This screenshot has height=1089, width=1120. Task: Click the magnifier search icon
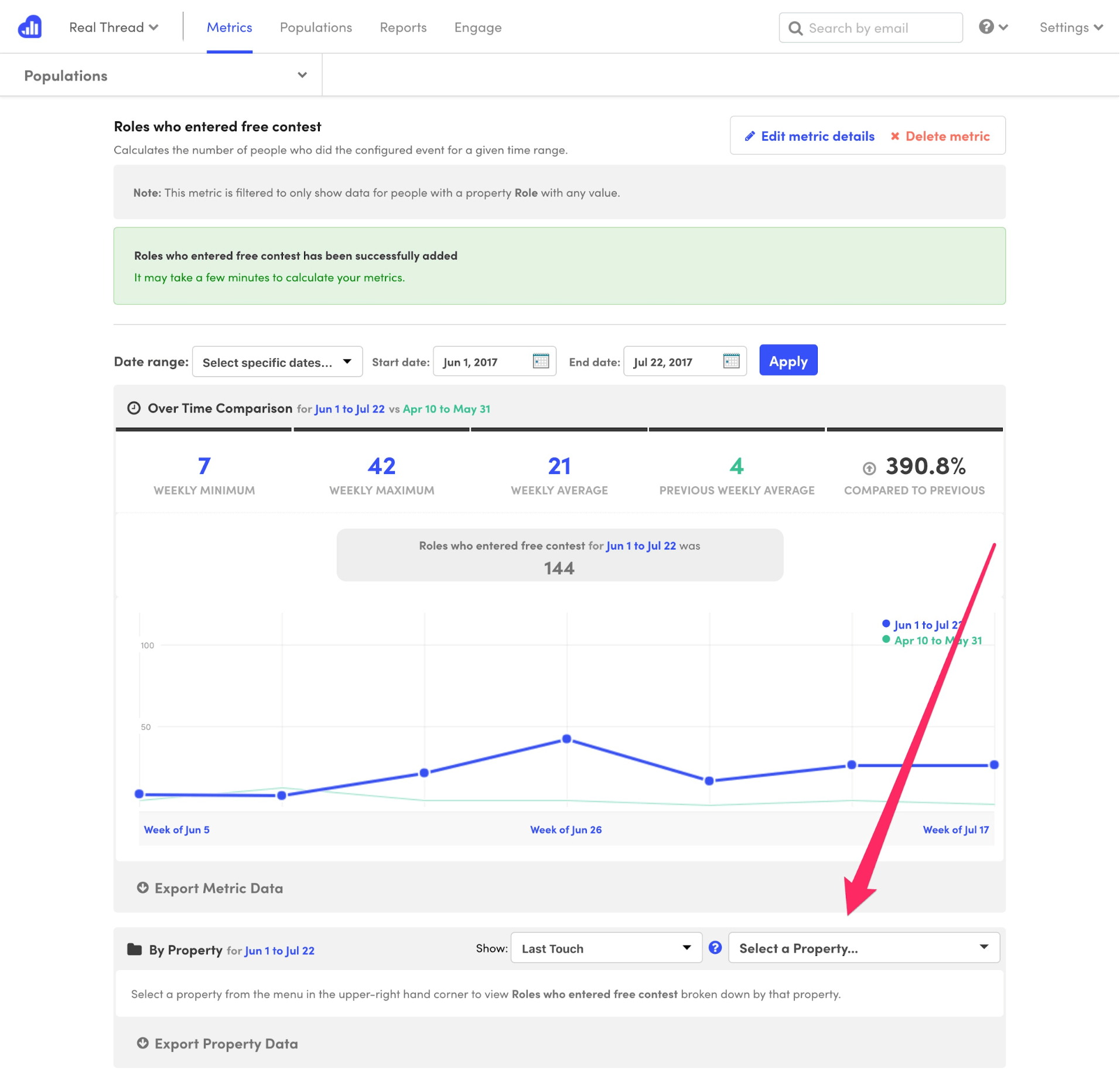point(795,28)
